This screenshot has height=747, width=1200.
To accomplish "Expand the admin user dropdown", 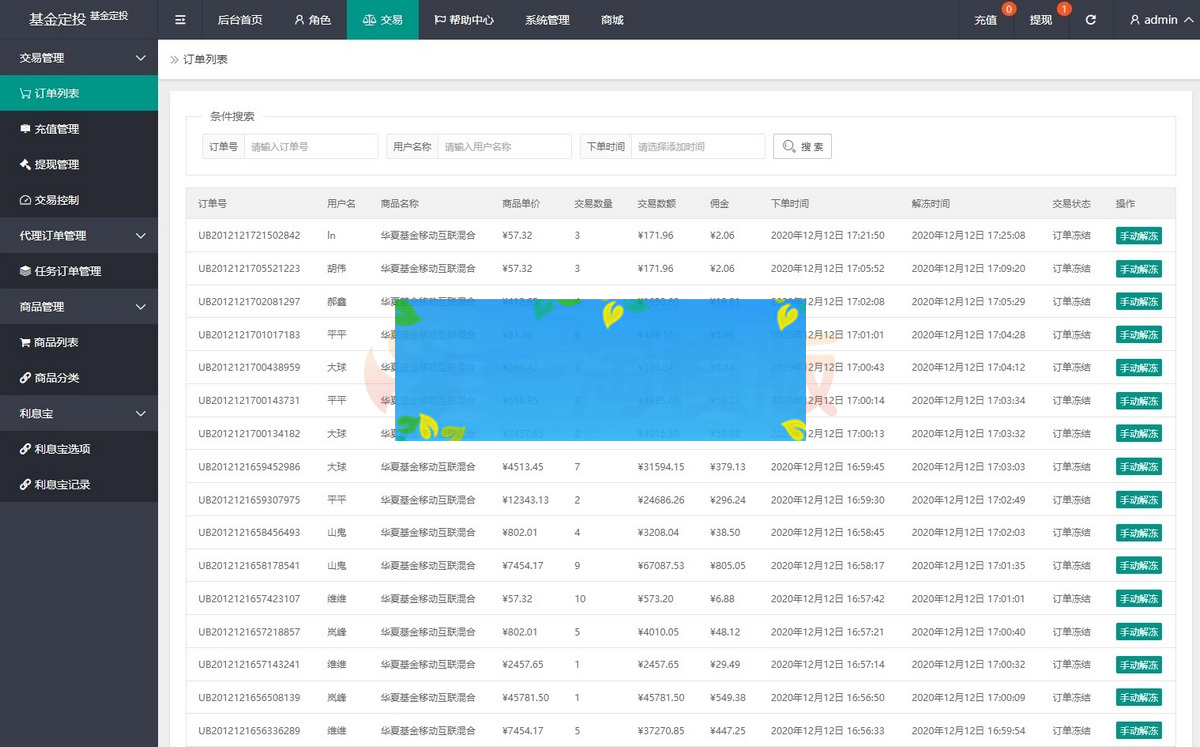I will tap(1160, 20).
